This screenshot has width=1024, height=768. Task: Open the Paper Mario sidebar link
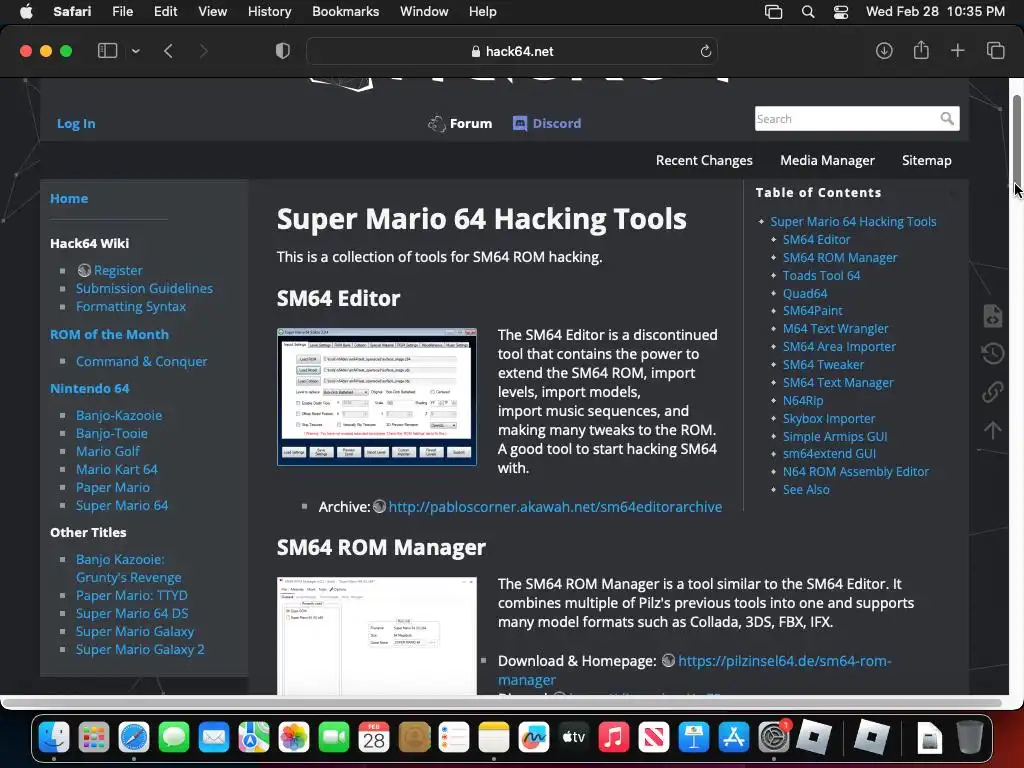click(x=112, y=487)
